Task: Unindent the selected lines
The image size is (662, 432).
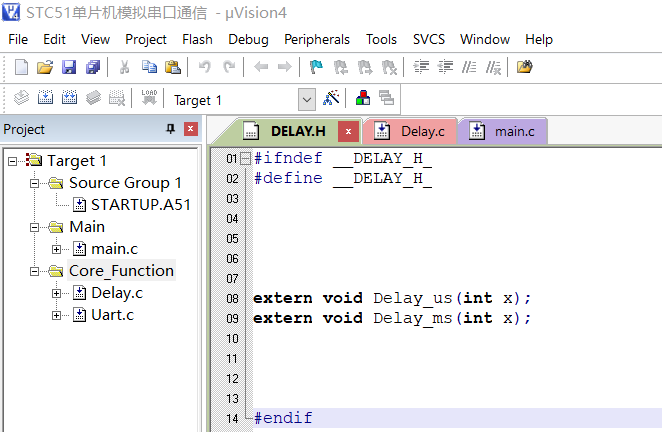Action: click(445, 67)
